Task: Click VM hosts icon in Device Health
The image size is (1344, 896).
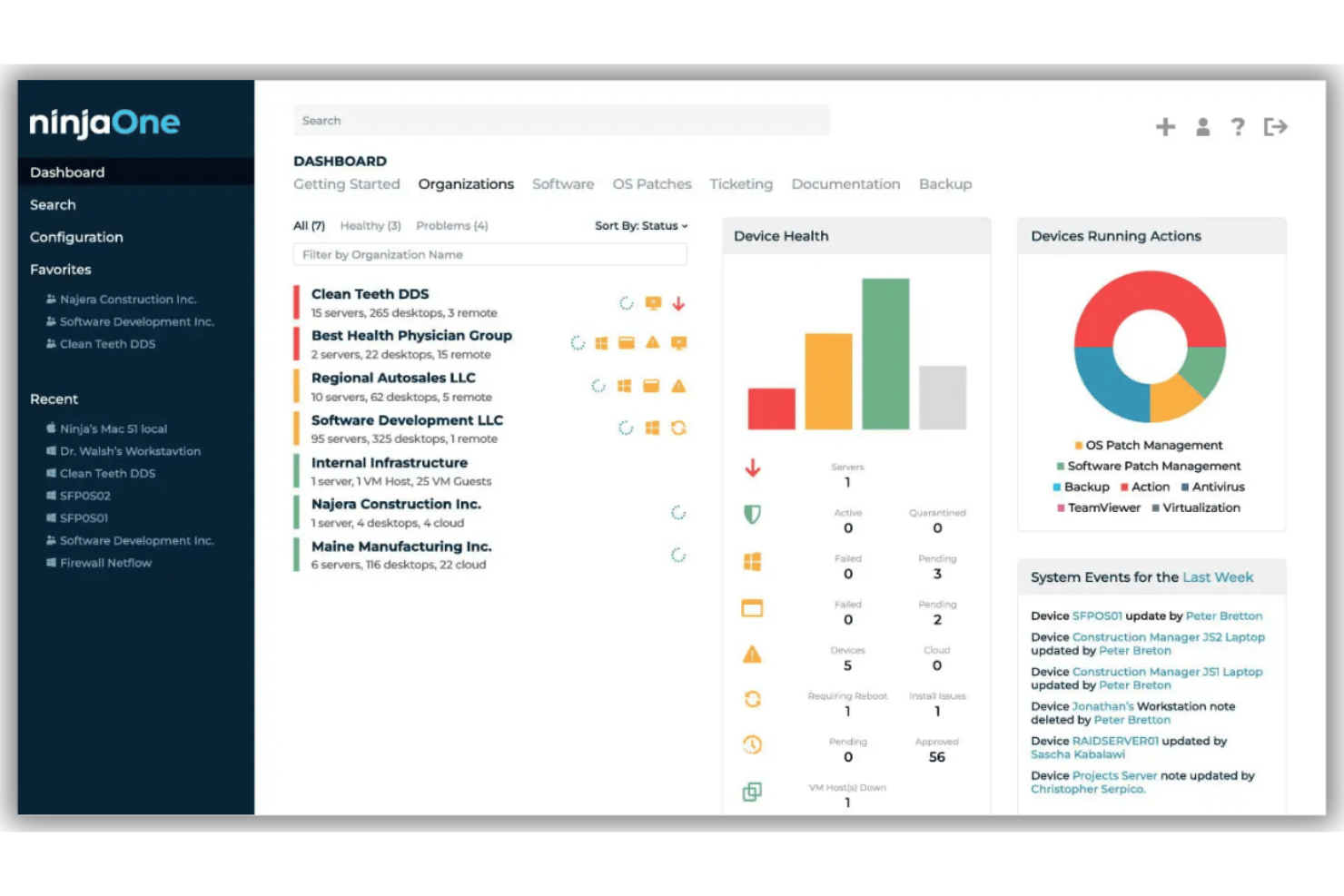Action: pos(752,792)
